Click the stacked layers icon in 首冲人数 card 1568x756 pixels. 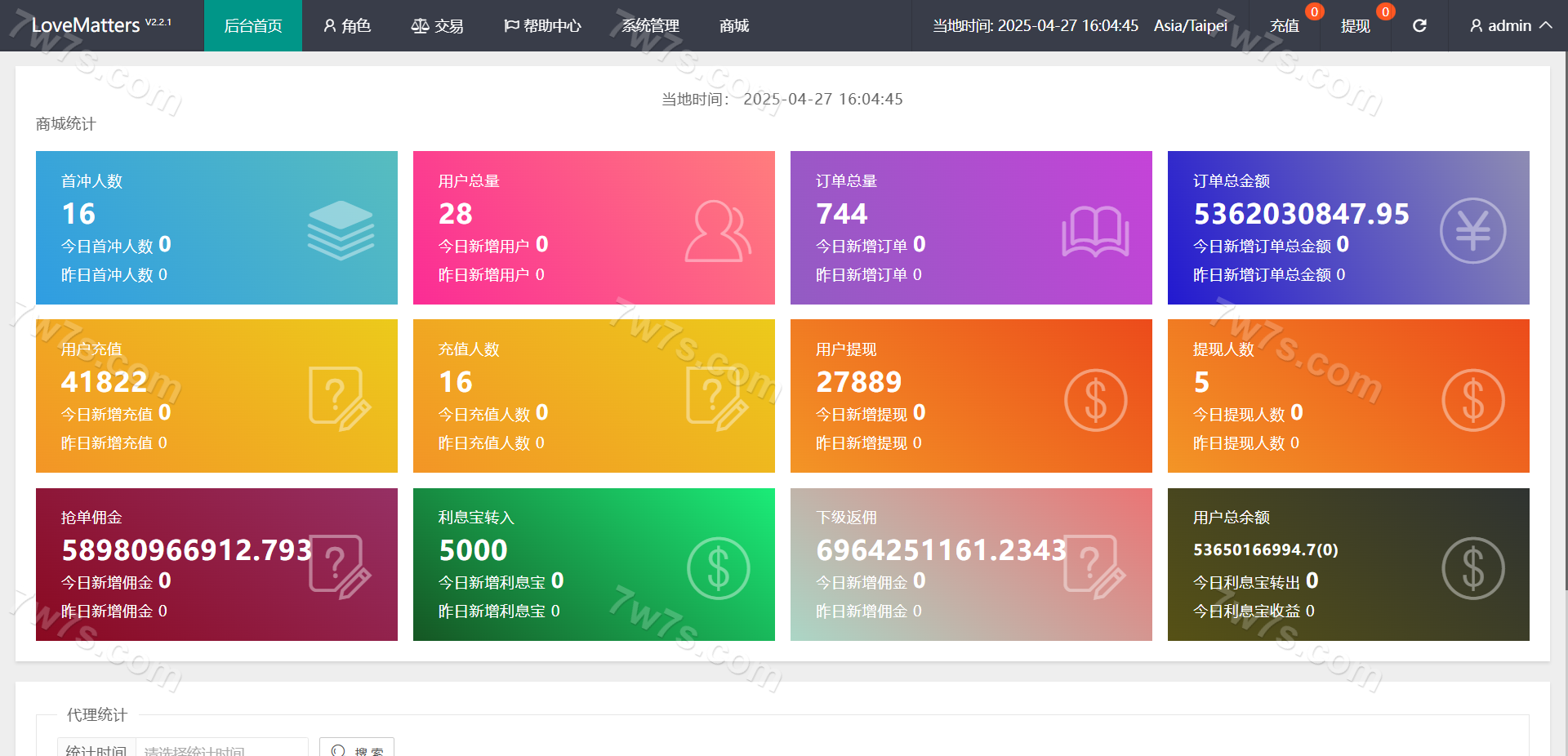(x=341, y=230)
